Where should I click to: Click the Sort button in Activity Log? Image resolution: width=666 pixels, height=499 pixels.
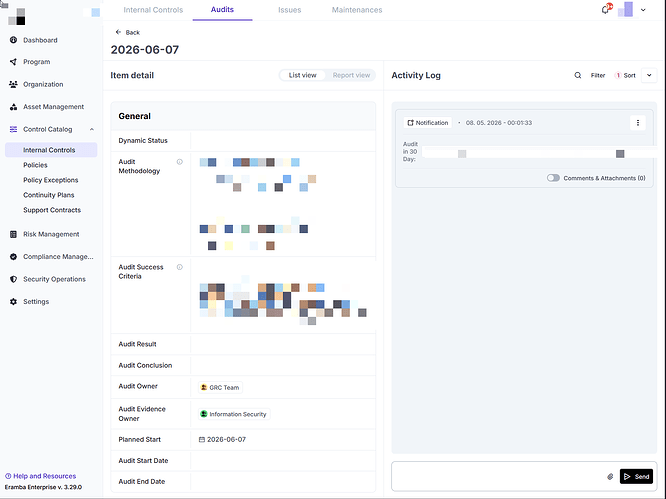pos(626,75)
